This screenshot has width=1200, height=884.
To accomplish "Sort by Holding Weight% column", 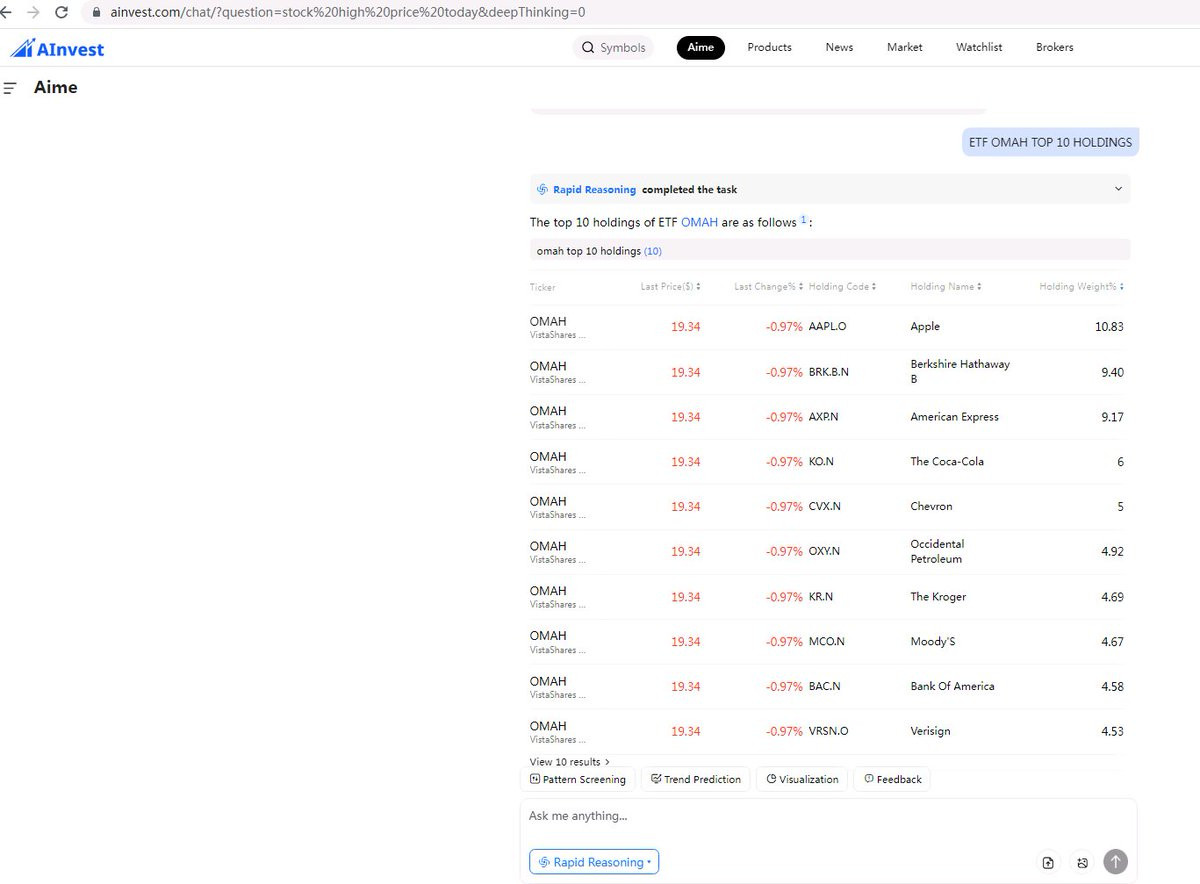I will 1081,287.
